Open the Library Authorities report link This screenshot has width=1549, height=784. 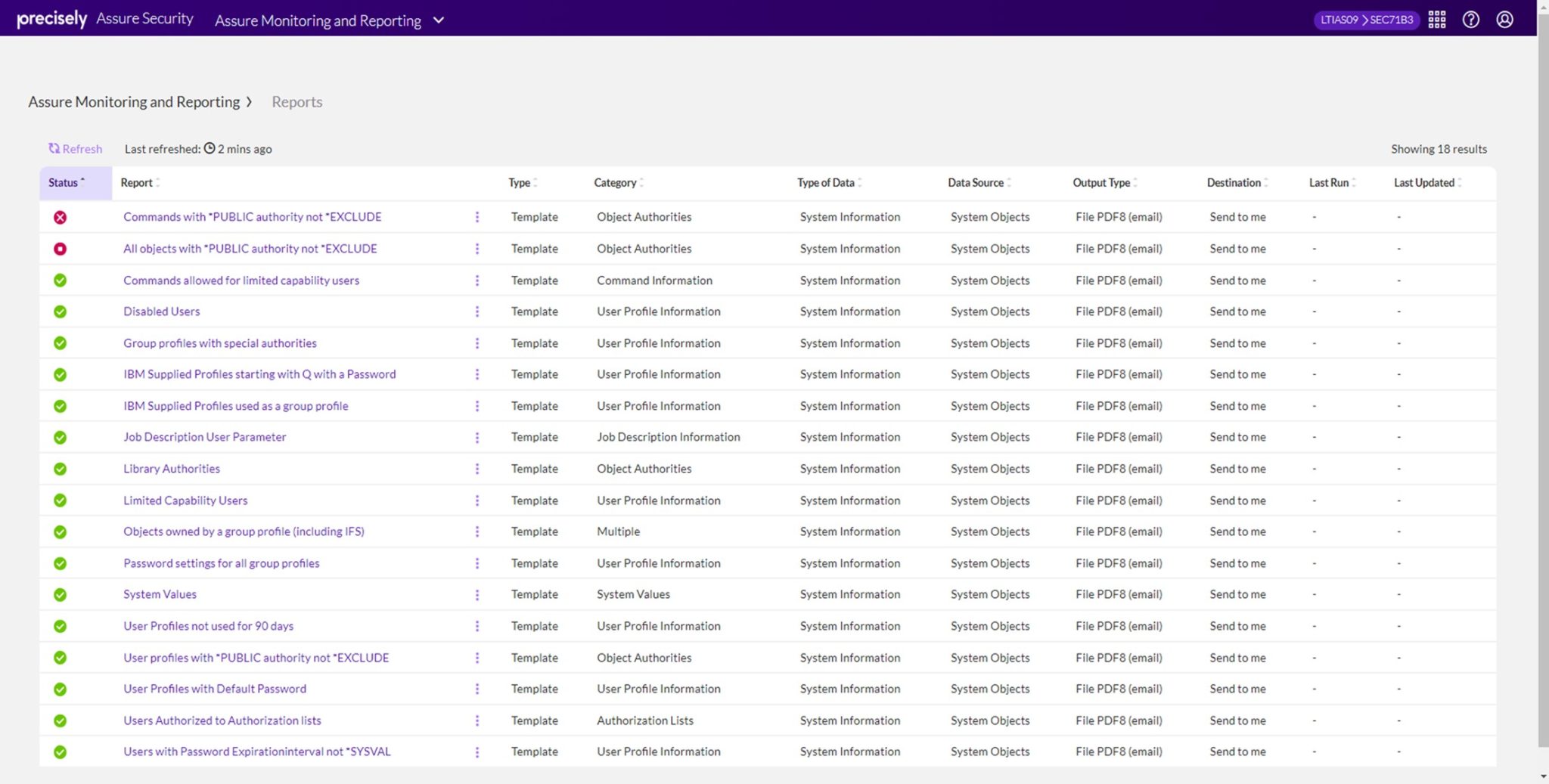(171, 468)
